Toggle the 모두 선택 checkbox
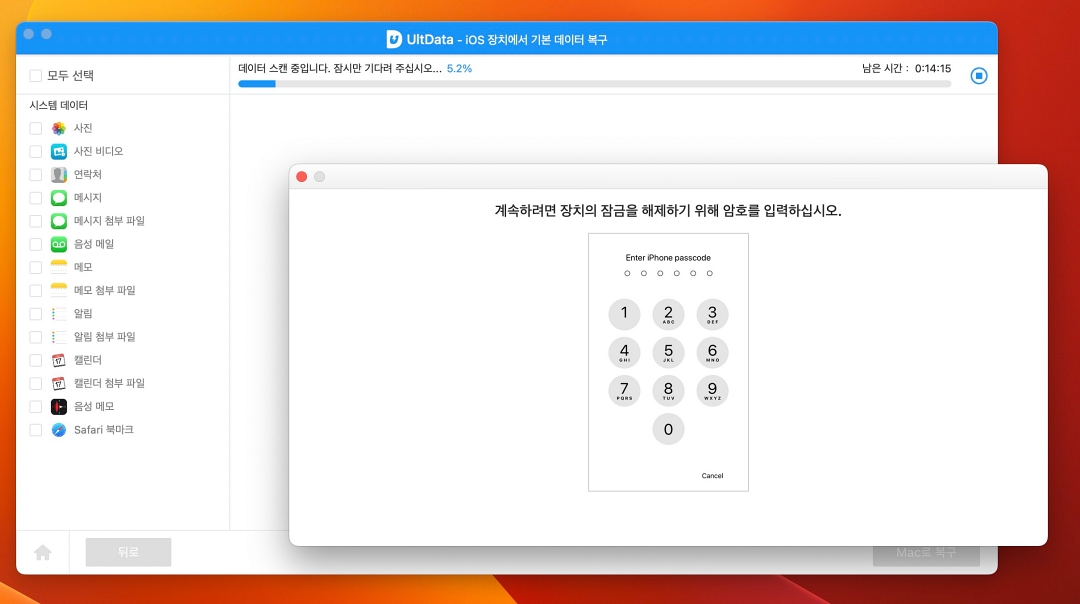The height and width of the screenshot is (604, 1080). coord(35,76)
